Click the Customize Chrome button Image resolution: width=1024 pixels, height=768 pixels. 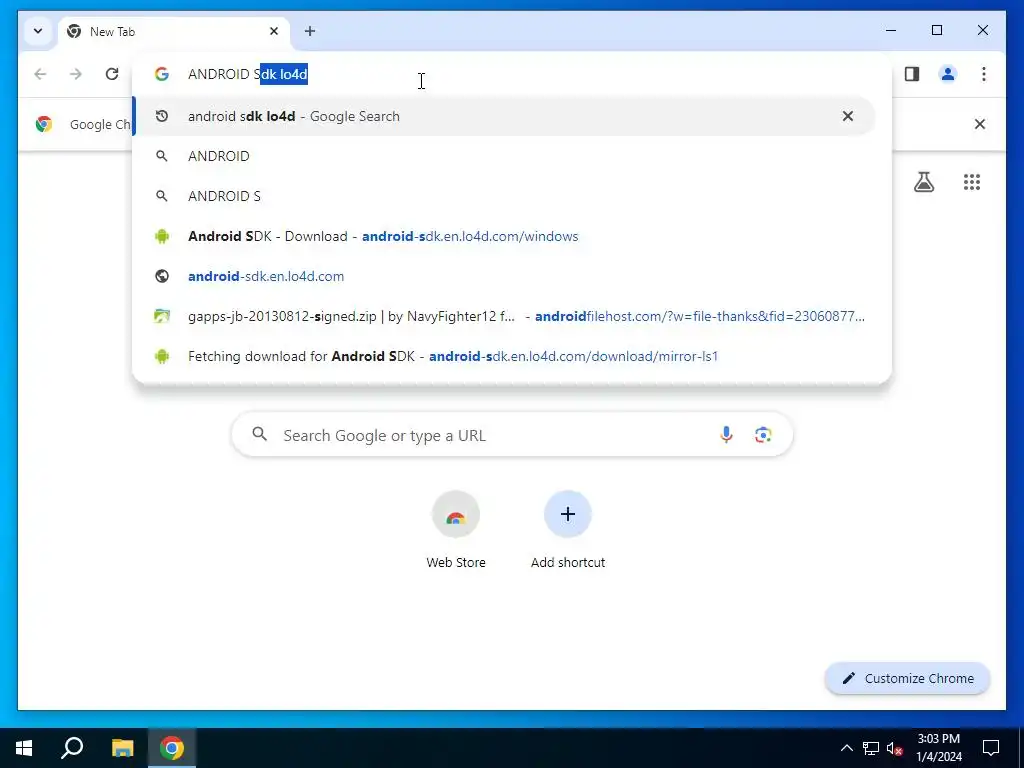tap(908, 679)
